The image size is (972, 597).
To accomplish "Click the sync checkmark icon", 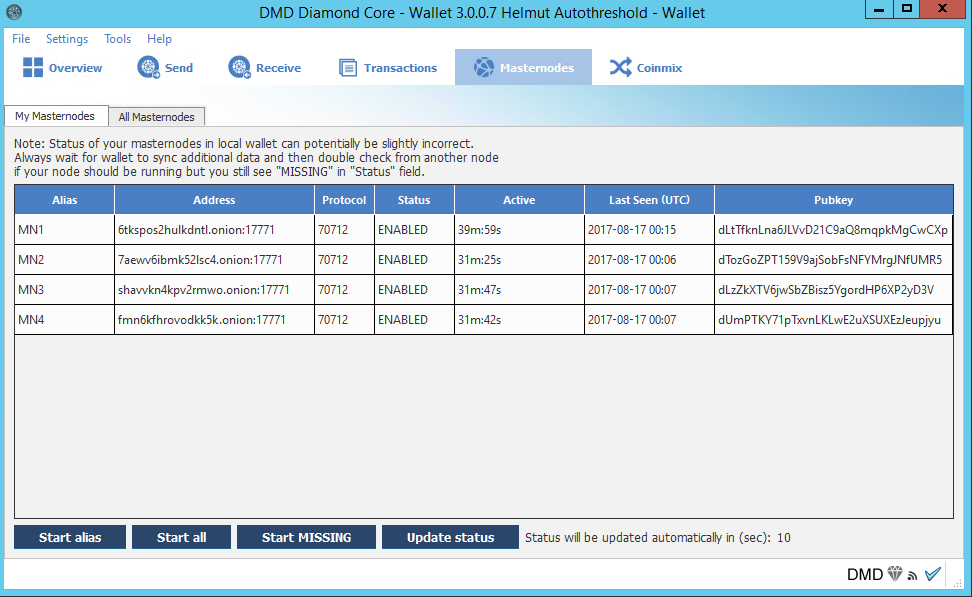I will point(932,573).
